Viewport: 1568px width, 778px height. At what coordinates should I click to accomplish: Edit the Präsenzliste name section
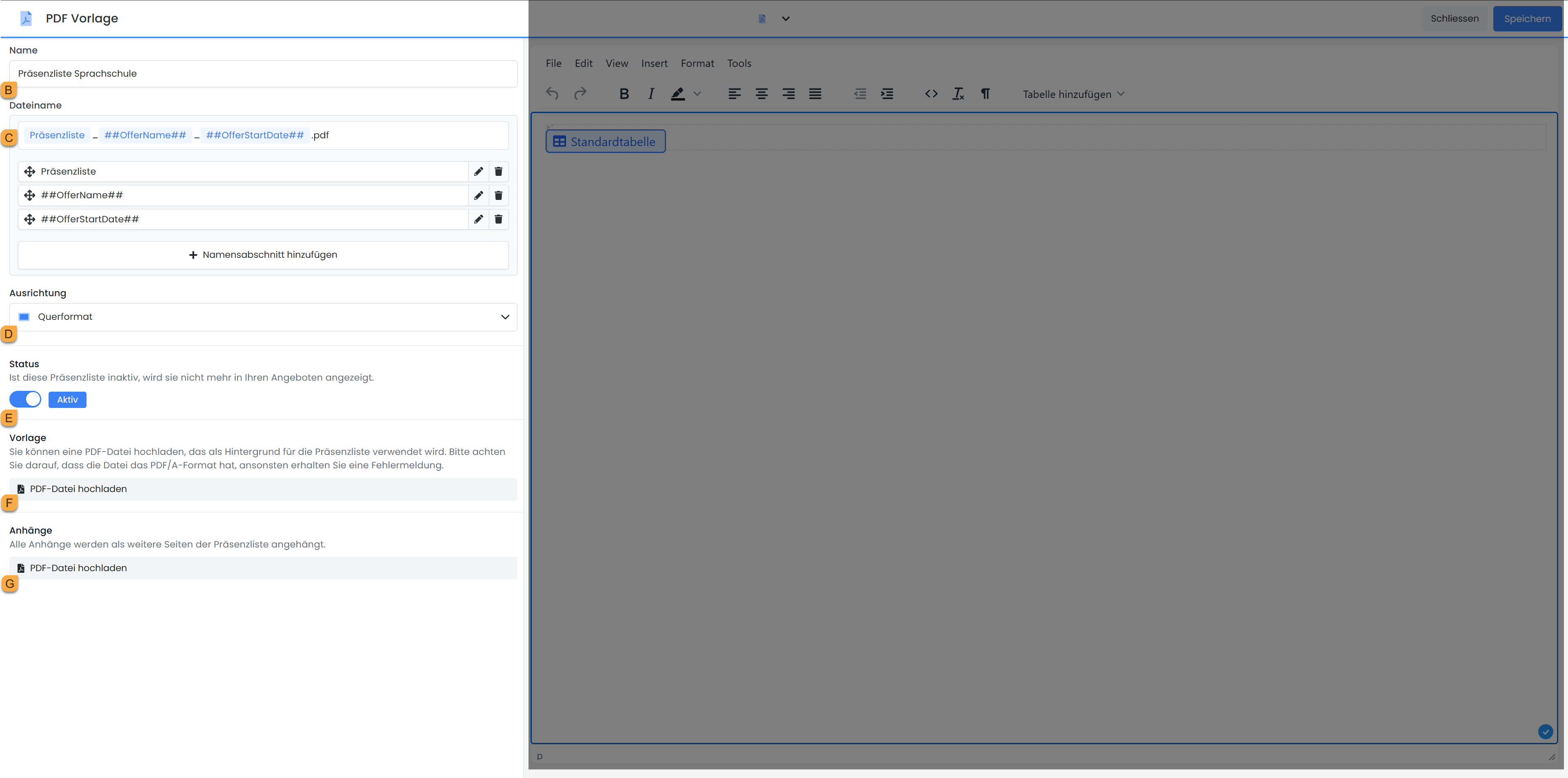click(478, 171)
